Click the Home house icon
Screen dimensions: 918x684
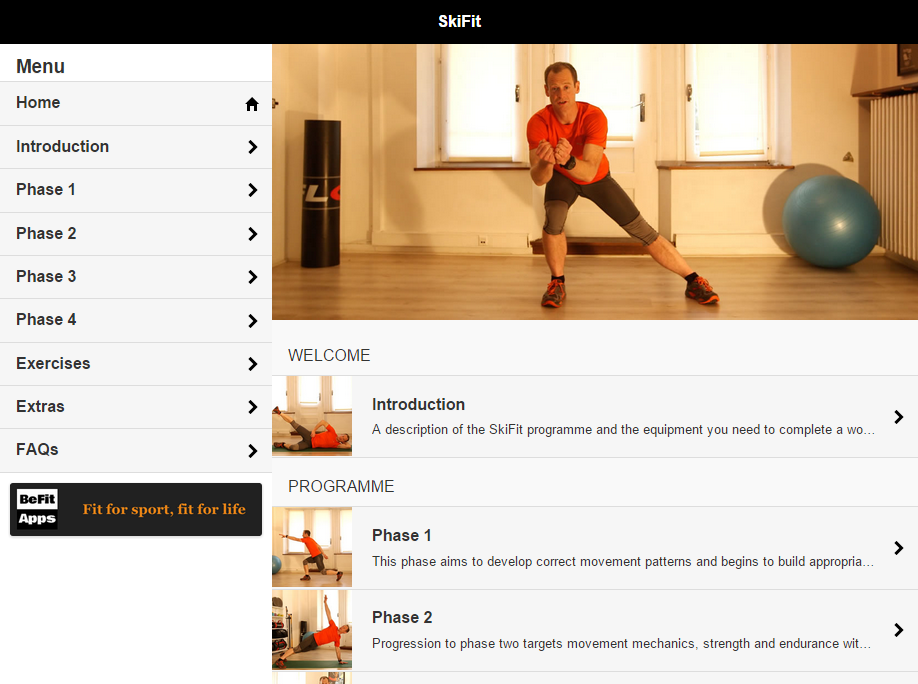252,104
